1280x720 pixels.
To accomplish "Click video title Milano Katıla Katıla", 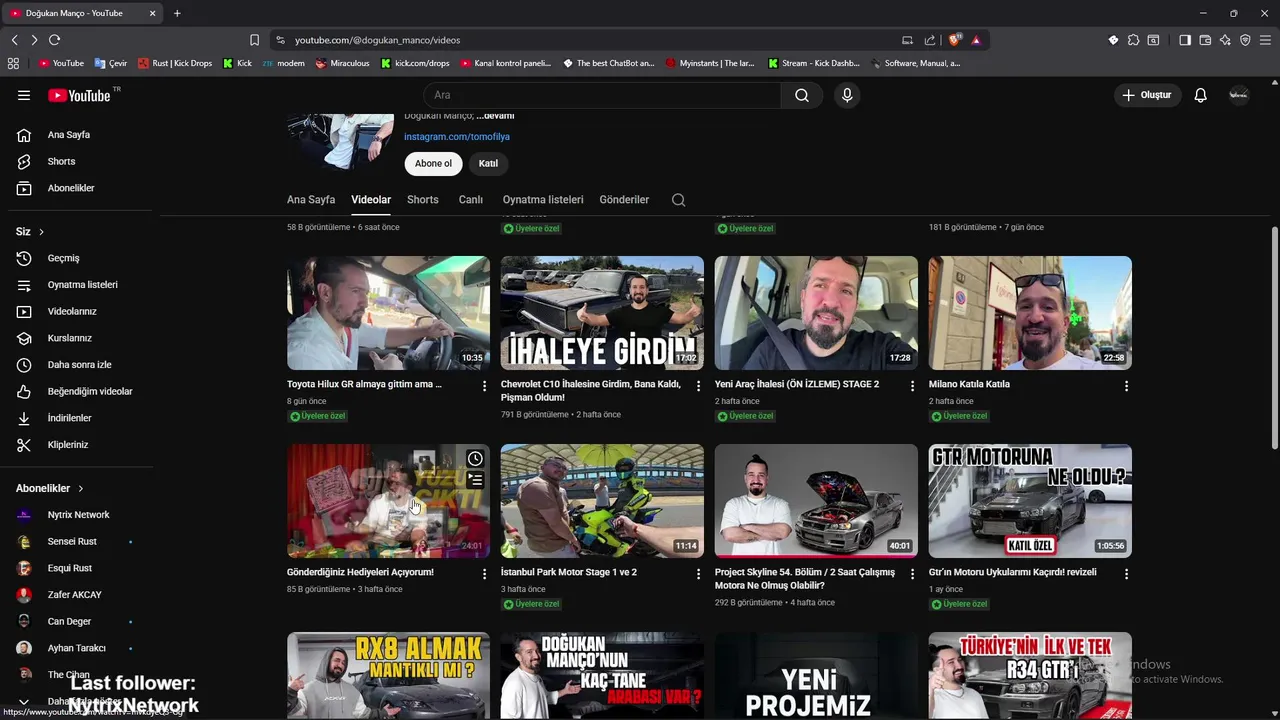I will [969, 384].
